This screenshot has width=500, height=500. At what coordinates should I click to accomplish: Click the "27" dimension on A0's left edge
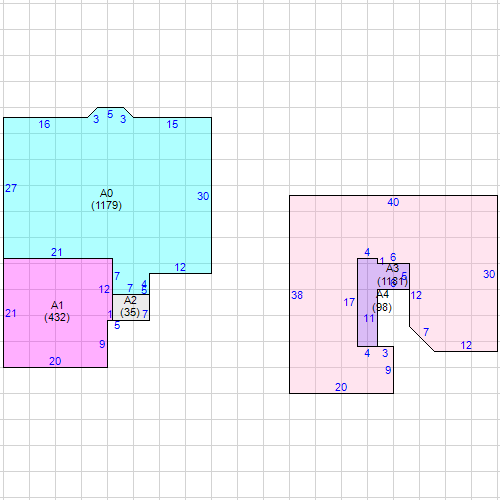tap(11, 188)
